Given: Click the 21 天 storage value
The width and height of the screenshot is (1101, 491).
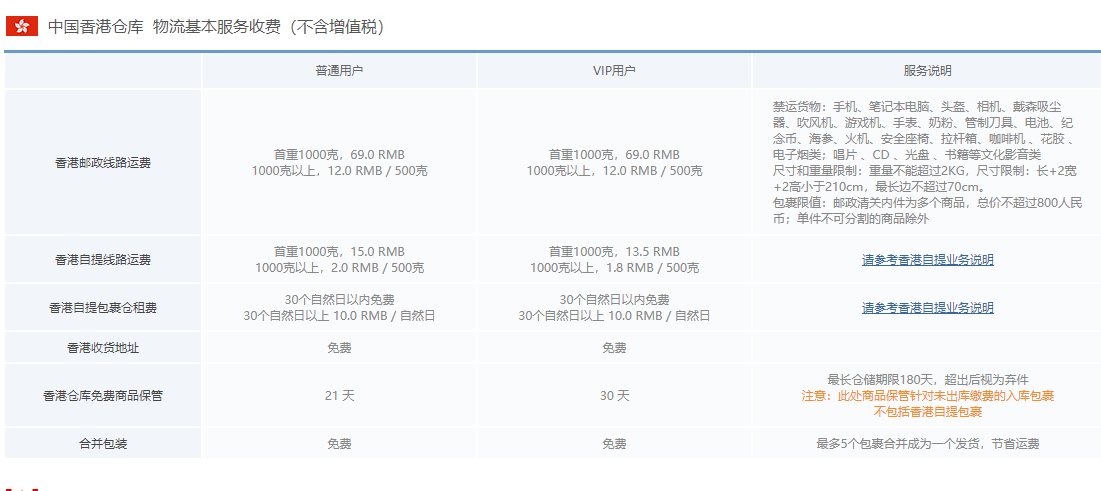Looking at the screenshot, I should click(x=339, y=396).
